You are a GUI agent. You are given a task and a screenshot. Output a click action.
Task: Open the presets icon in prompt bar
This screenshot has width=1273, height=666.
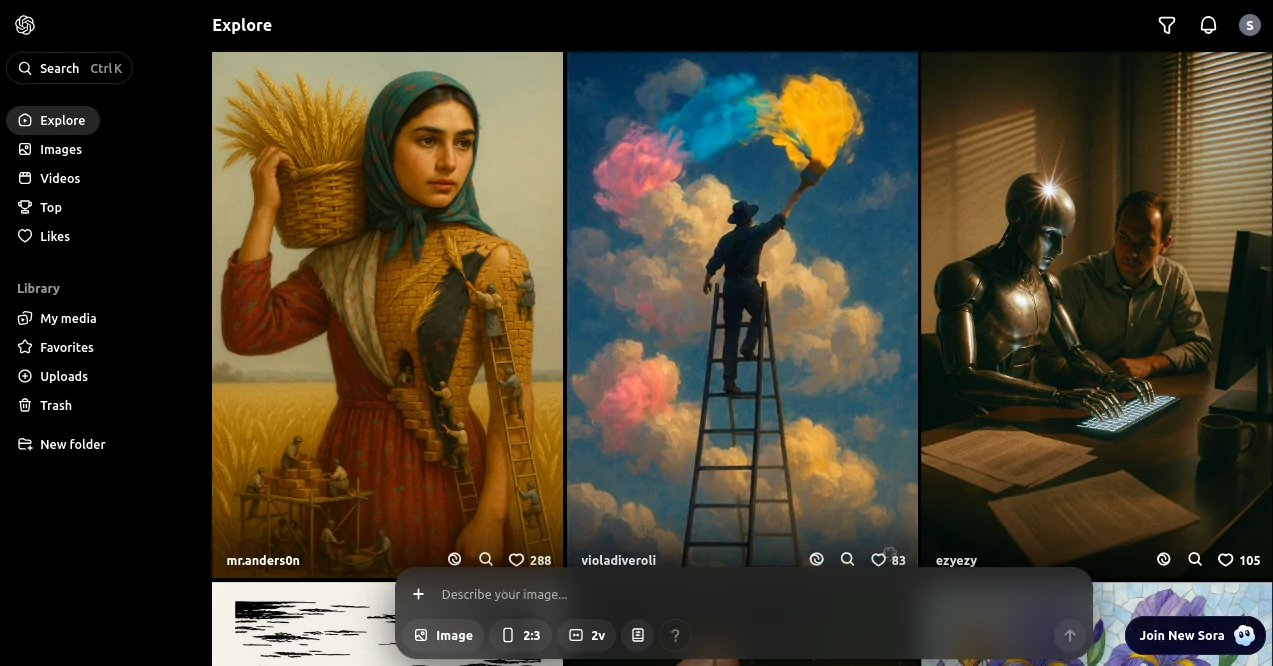pyautogui.click(x=638, y=635)
